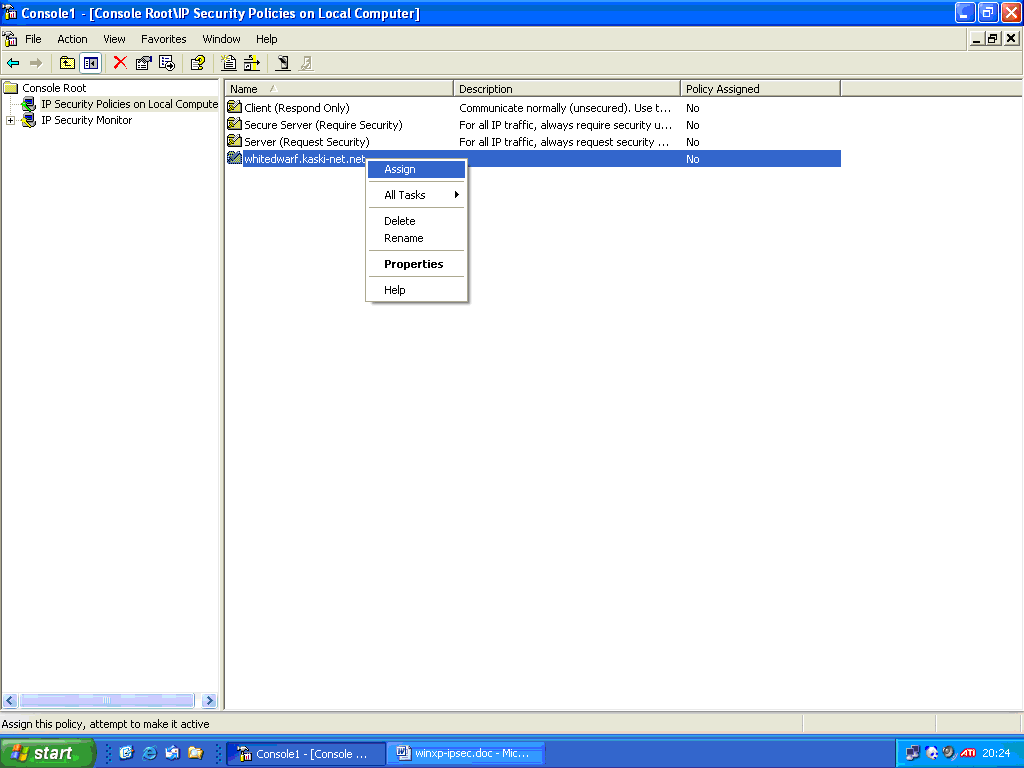The width and height of the screenshot is (1024, 768).
Task: Click the Up one level folder icon
Action: [x=67, y=63]
